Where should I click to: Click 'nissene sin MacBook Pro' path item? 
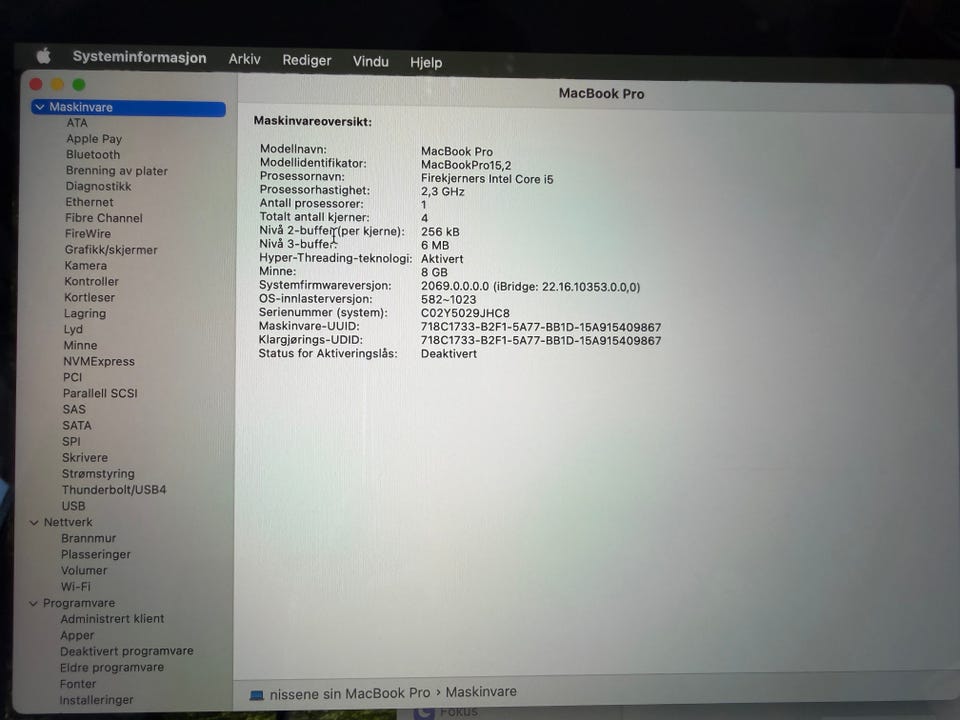350,694
